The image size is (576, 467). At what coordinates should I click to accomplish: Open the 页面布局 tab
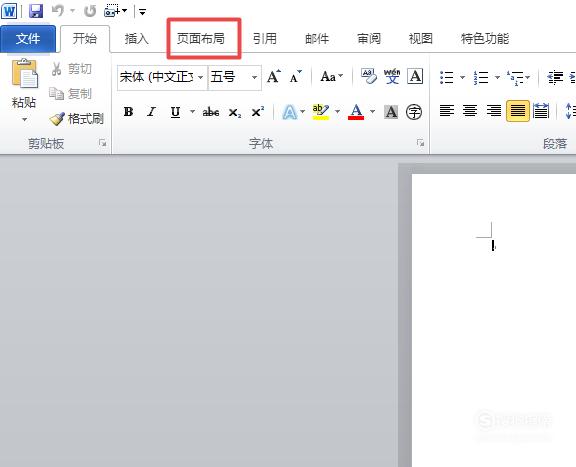(201, 39)
